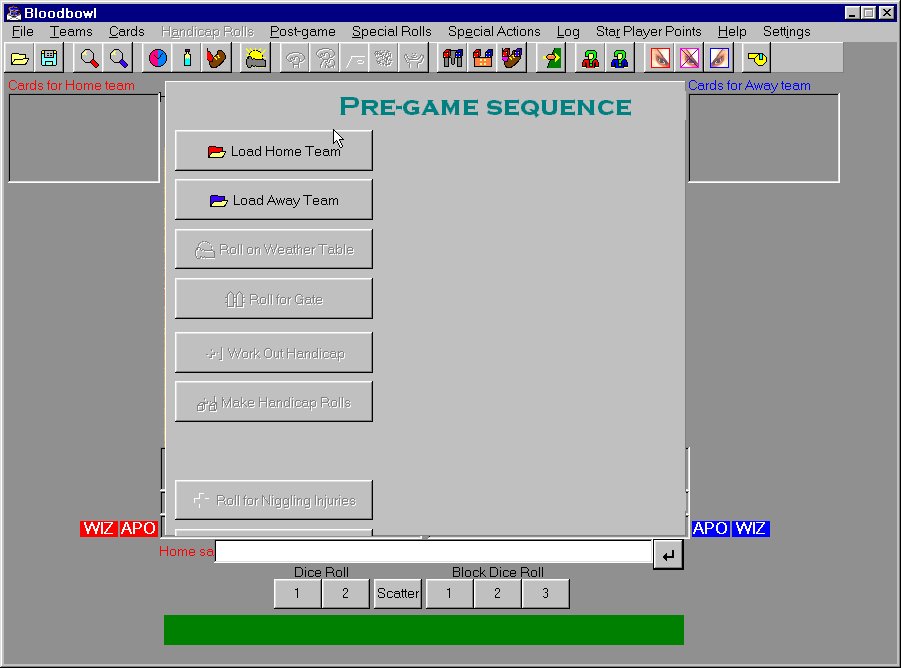Click Dice Roll button 2
This screenshot has height=668, width=901.
point(345,593)
